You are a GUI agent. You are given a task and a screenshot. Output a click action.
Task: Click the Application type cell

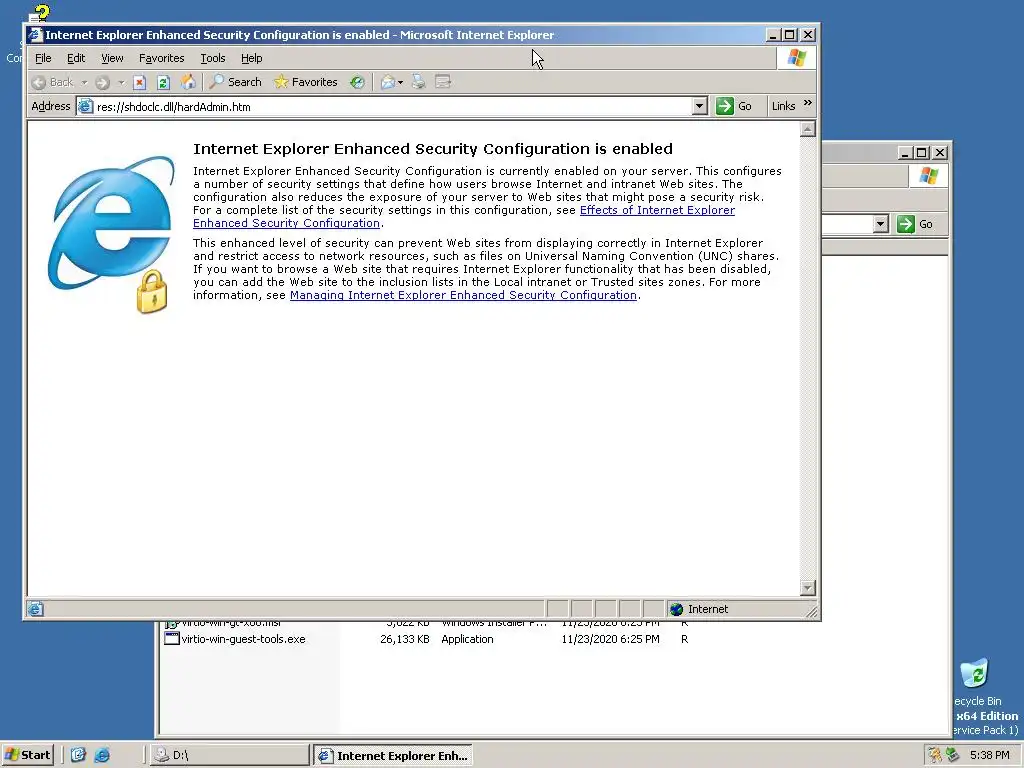click(x=467, y=639)
